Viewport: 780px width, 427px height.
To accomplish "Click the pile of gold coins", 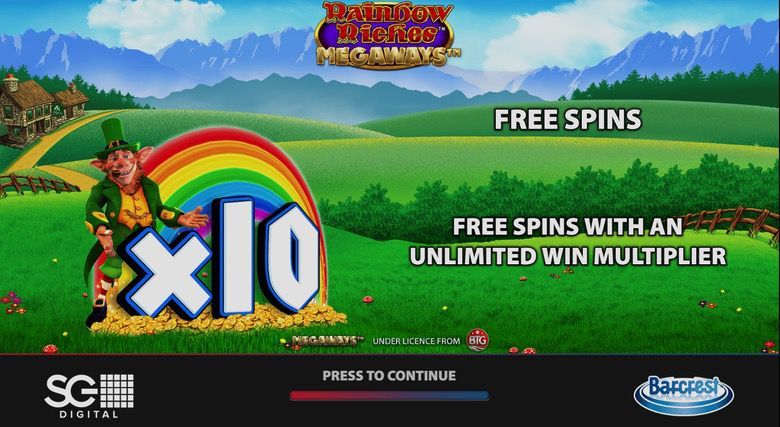I will coord(219,321).
